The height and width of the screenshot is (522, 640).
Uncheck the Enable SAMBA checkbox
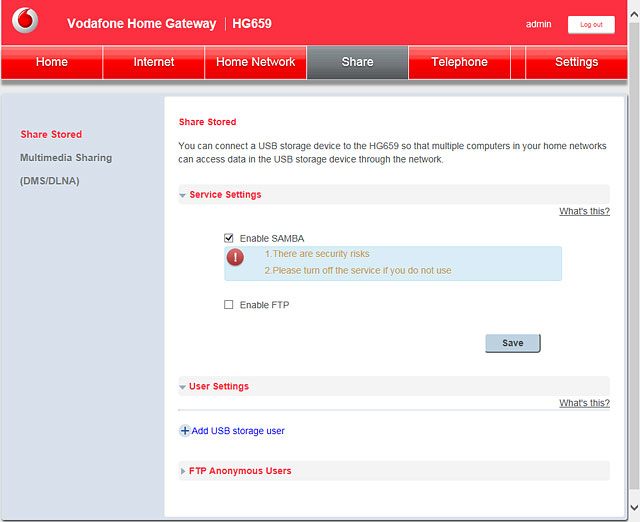[229, 238]
